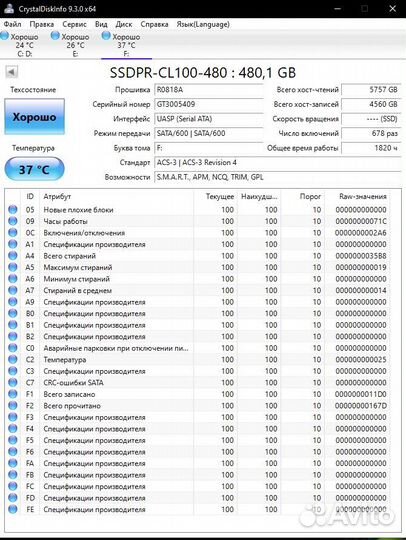This screenshot has height=540, width=406.
Task: Click the previous disk arrow button
Action: (x=12, y=72)
